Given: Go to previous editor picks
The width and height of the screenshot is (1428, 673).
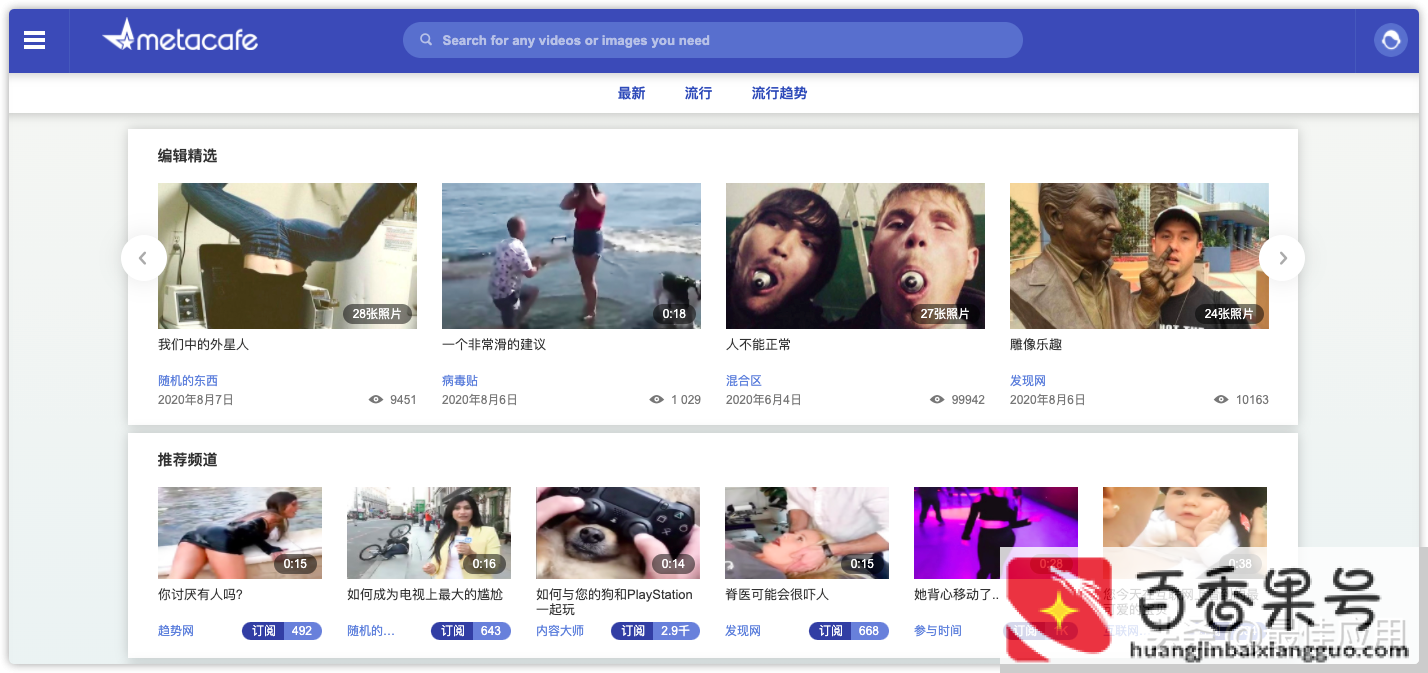Looking at the screenshot, I should [x=143, y=258].
